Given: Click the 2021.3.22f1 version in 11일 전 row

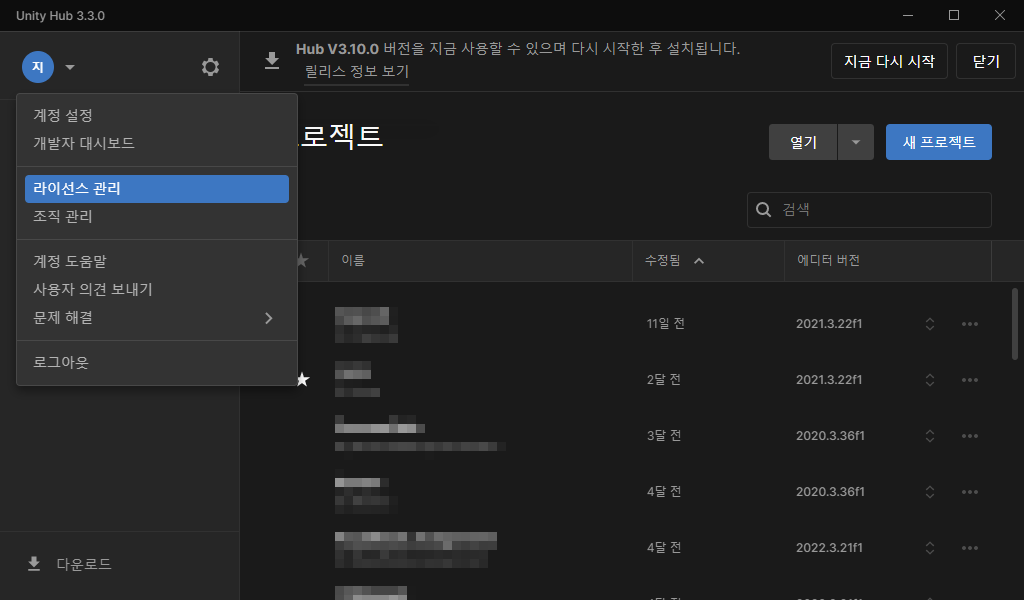Looking at the screenshot, I should [x=829, y=324].
